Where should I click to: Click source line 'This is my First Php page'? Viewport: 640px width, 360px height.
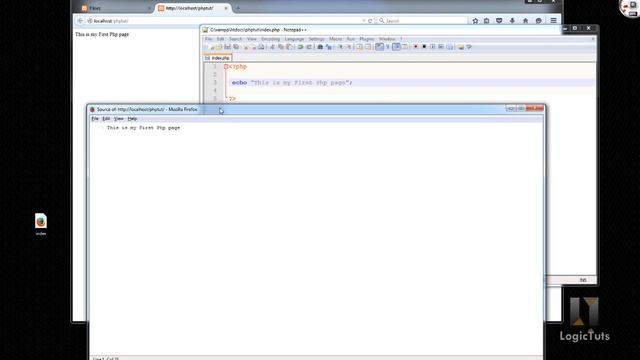click(143, 128)
